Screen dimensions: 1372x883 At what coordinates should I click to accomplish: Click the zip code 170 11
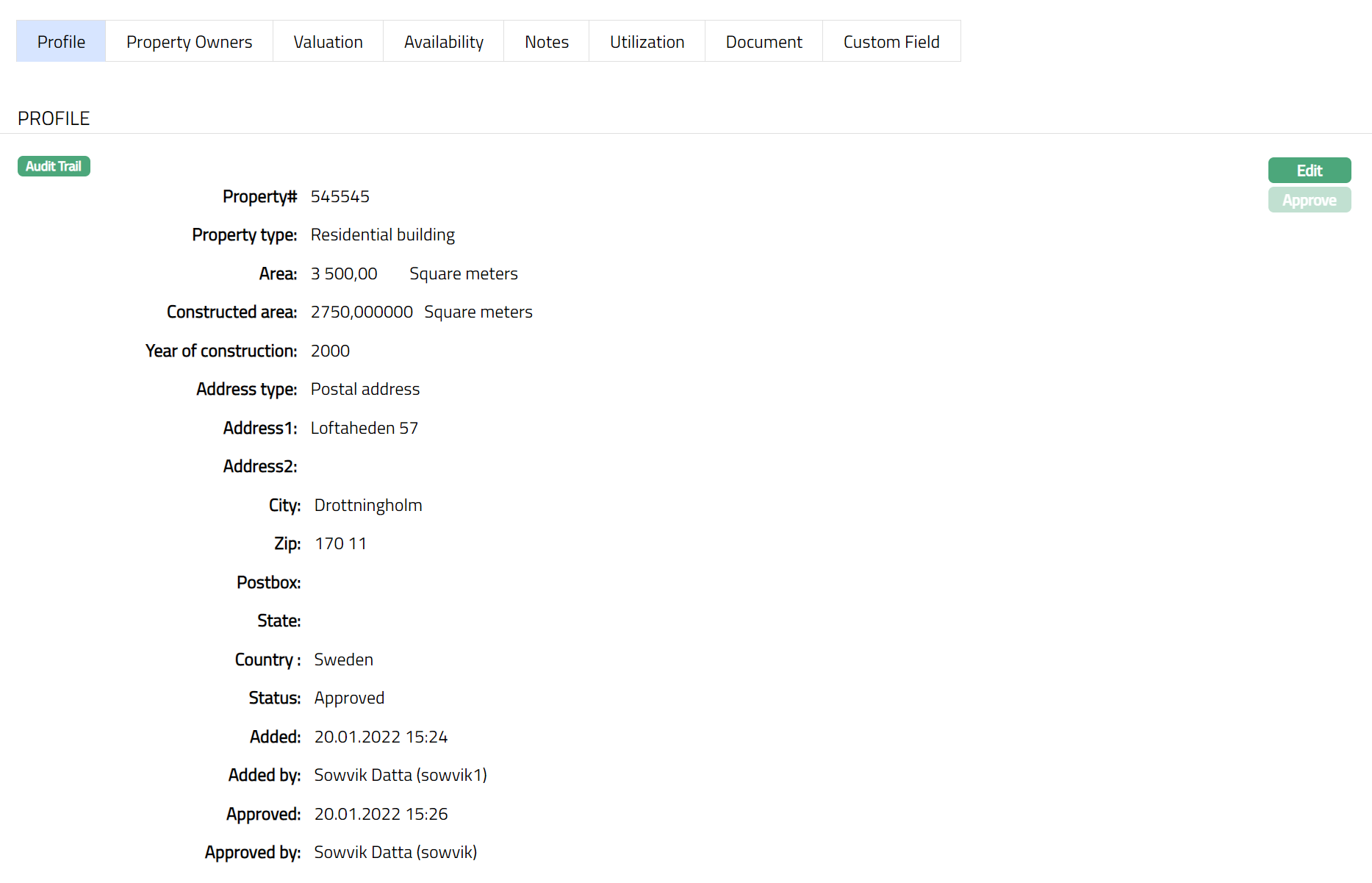pos(340,543)
